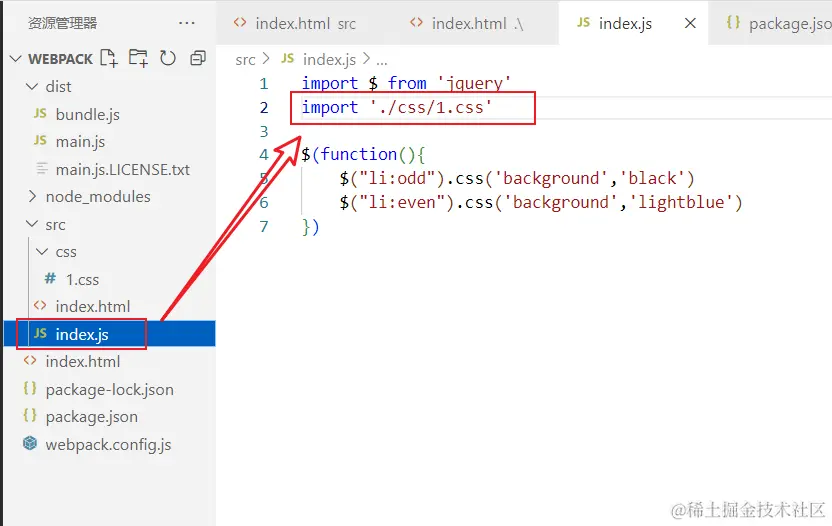The width and height of the screenshot is (832, 526).
Task: Click the index.js breadcrumb segment
Action: click(329, 60)
